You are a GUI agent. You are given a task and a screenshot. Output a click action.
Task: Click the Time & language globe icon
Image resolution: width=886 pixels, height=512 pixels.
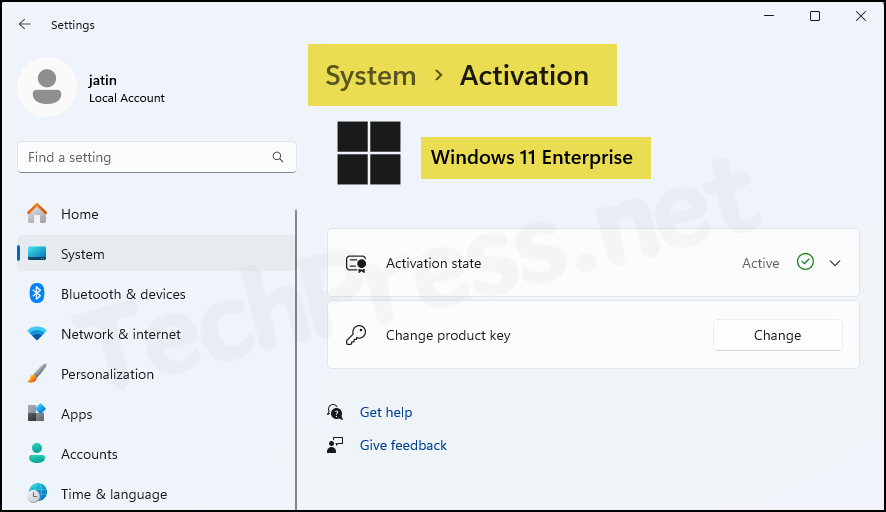[37, 493]
